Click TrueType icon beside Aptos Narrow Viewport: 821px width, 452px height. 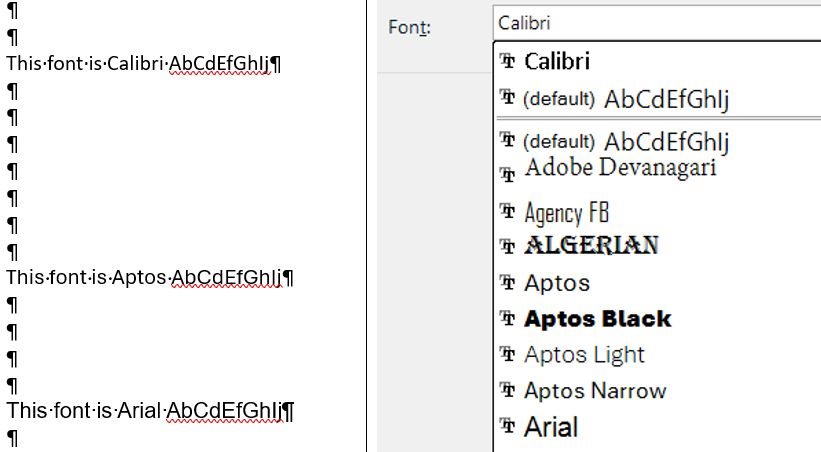click(x=507, y=390)
